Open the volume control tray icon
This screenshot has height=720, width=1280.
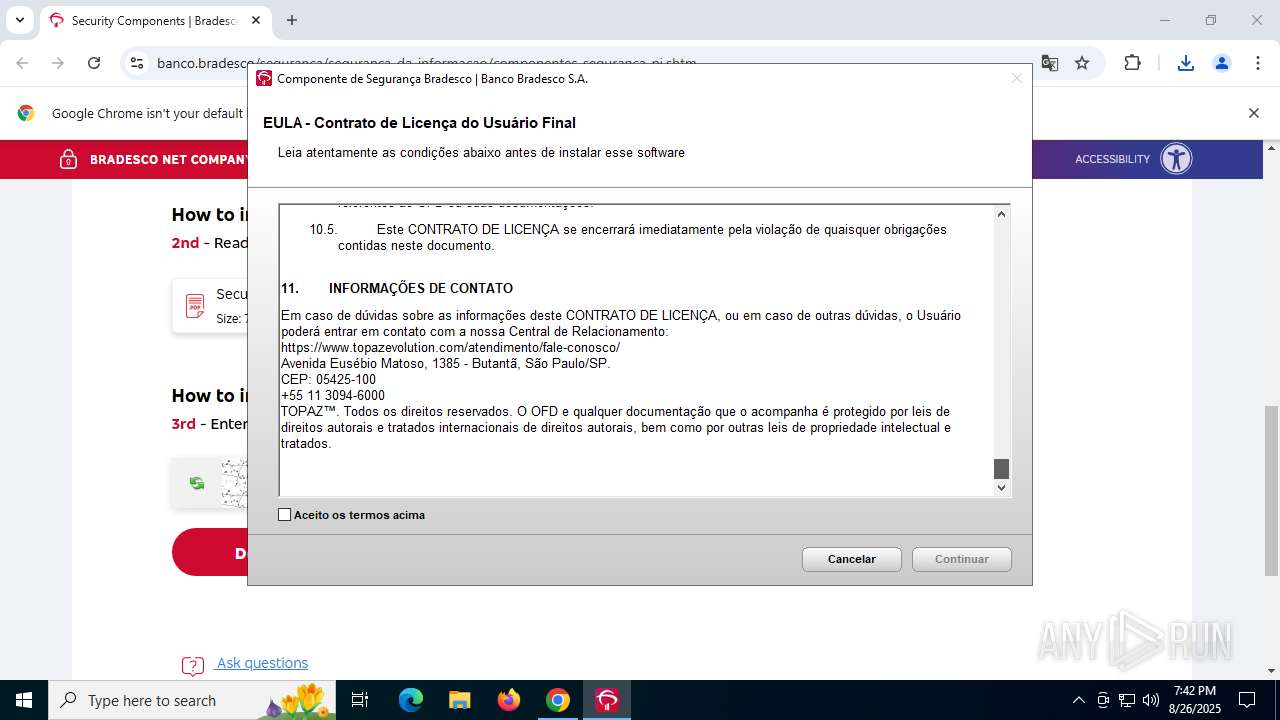click(1151, 700)
